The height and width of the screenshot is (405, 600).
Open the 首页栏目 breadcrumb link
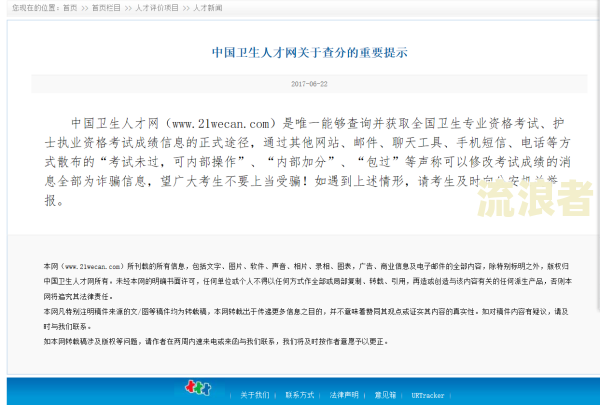pos(106,8)
